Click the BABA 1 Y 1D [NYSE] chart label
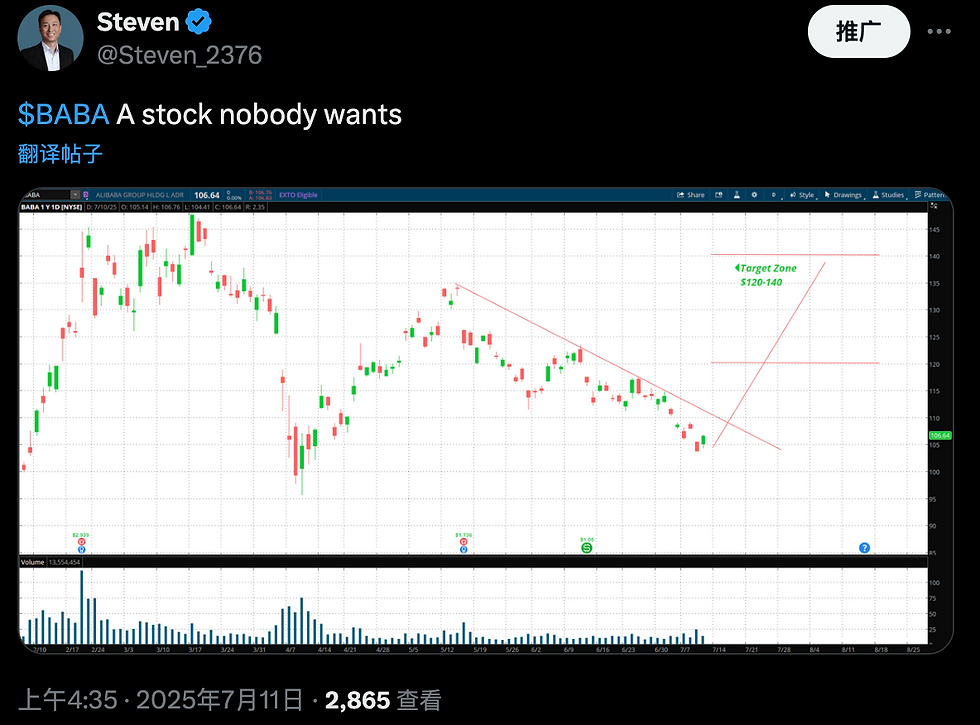This screenshot has width=980, height=725. (x=52, y=207)
